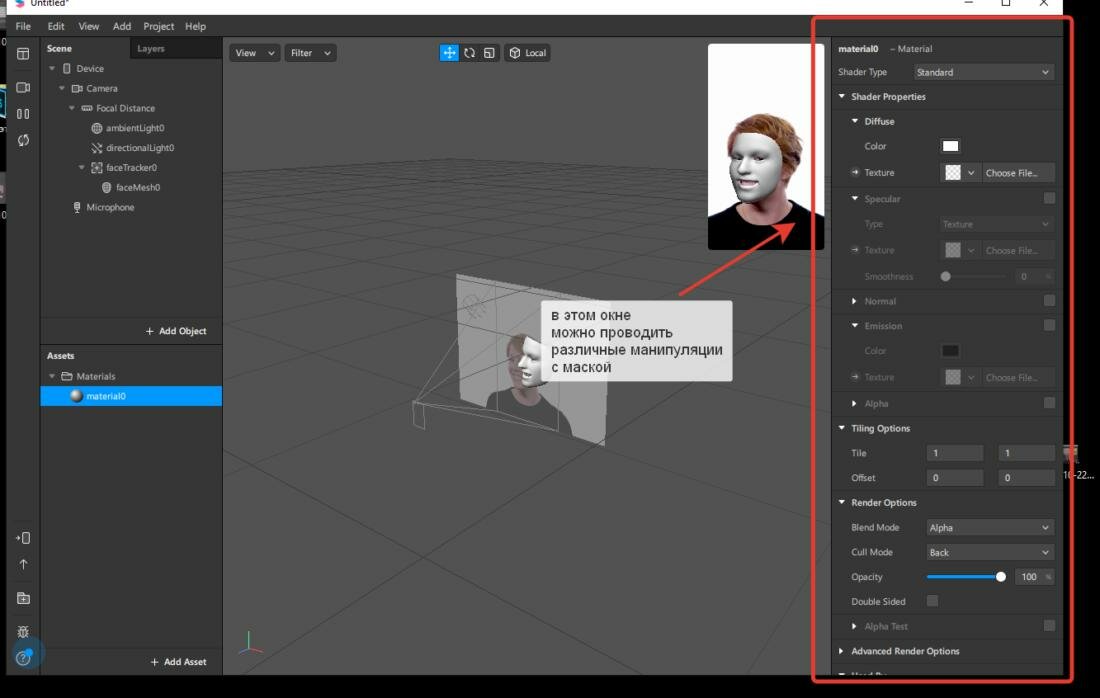Viewport: 1100px width, 698px height.
Task: Enable the Emission checkbox
Action: (x=1049, y=325)
